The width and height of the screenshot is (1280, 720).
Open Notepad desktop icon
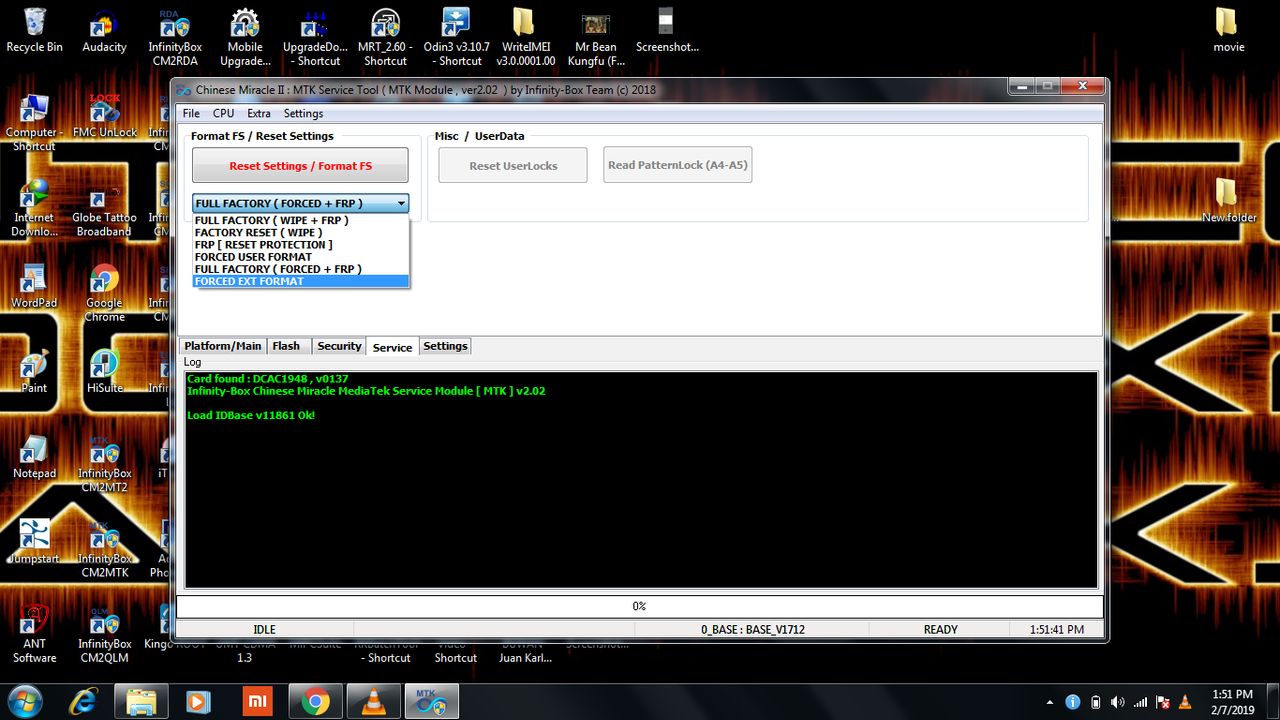pos(34,456)
